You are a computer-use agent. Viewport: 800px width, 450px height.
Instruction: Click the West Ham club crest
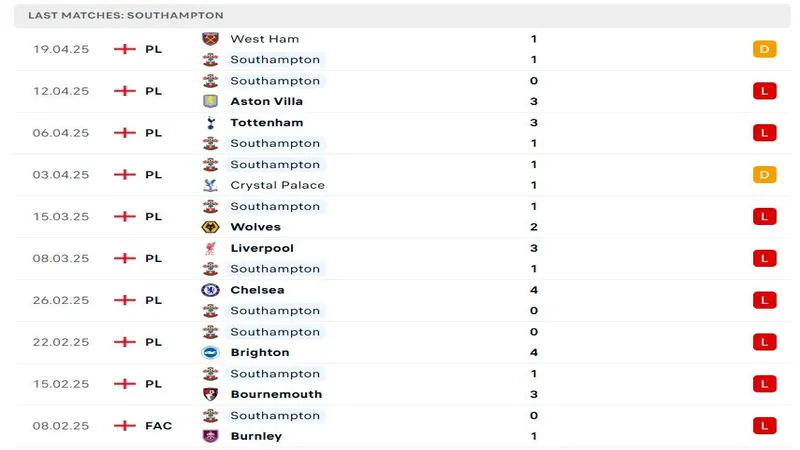coord(210,39)
